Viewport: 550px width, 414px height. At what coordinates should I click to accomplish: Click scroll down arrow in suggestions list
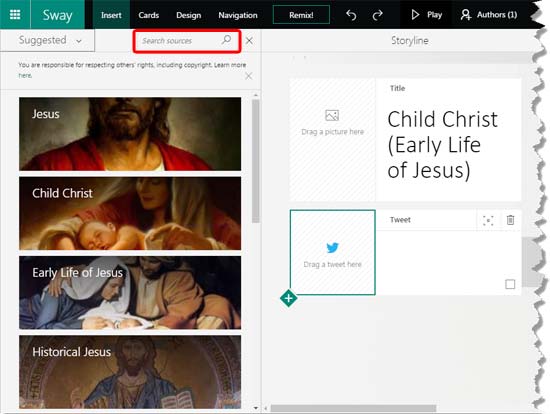tap(256, 408)
